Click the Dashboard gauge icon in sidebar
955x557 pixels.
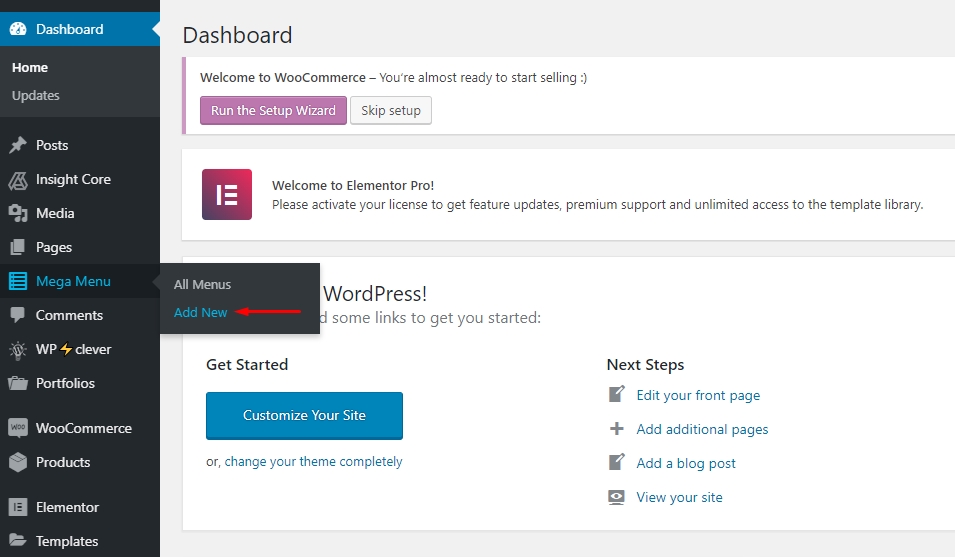18,29
